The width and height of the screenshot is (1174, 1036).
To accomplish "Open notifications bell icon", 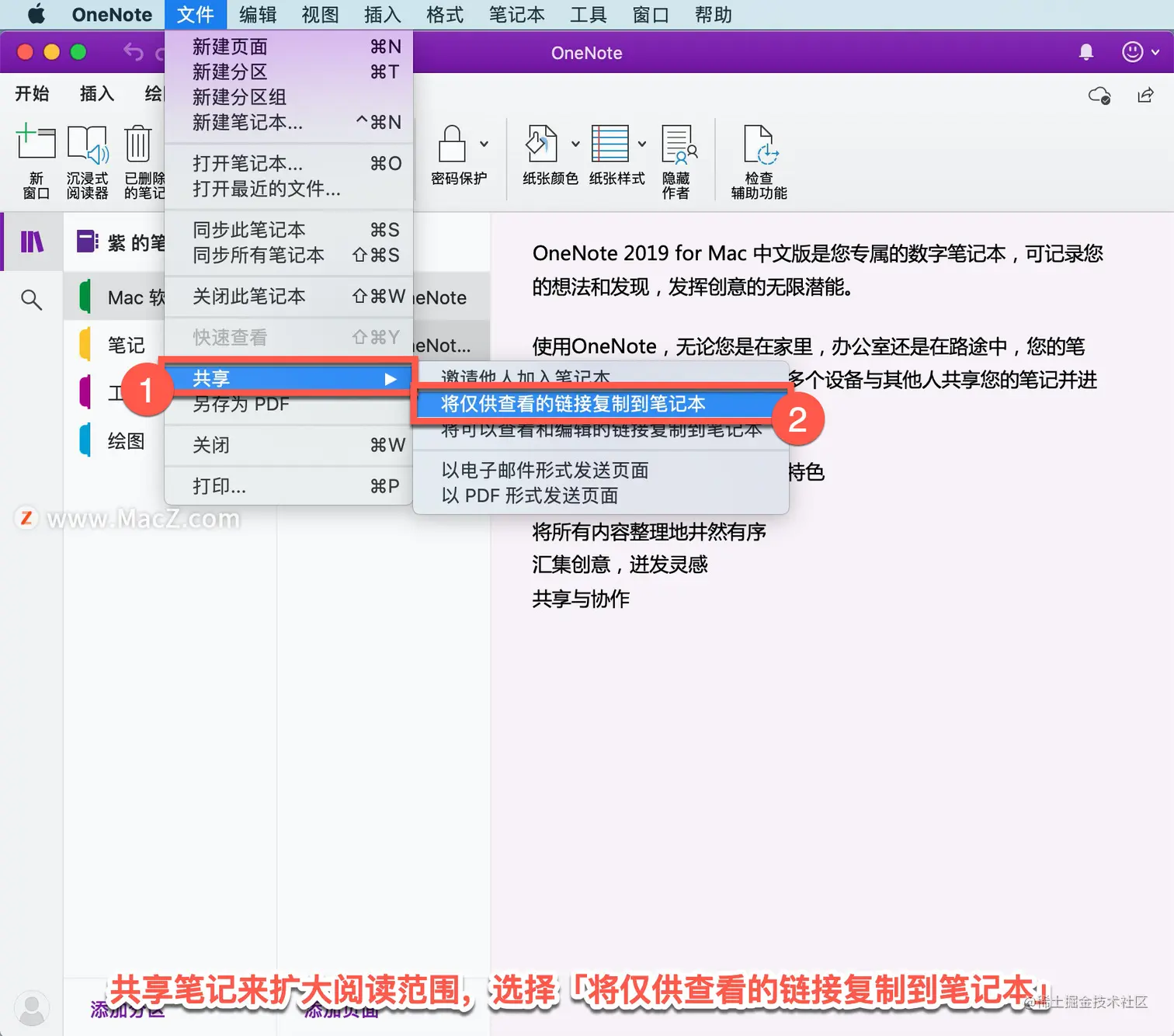I will (1086, 52).
